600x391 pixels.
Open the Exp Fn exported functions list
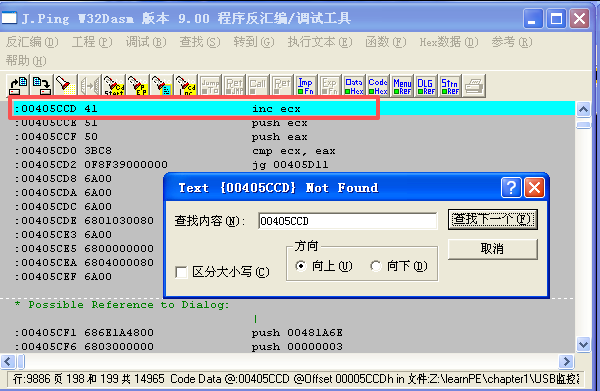click(x=330, y=85)
